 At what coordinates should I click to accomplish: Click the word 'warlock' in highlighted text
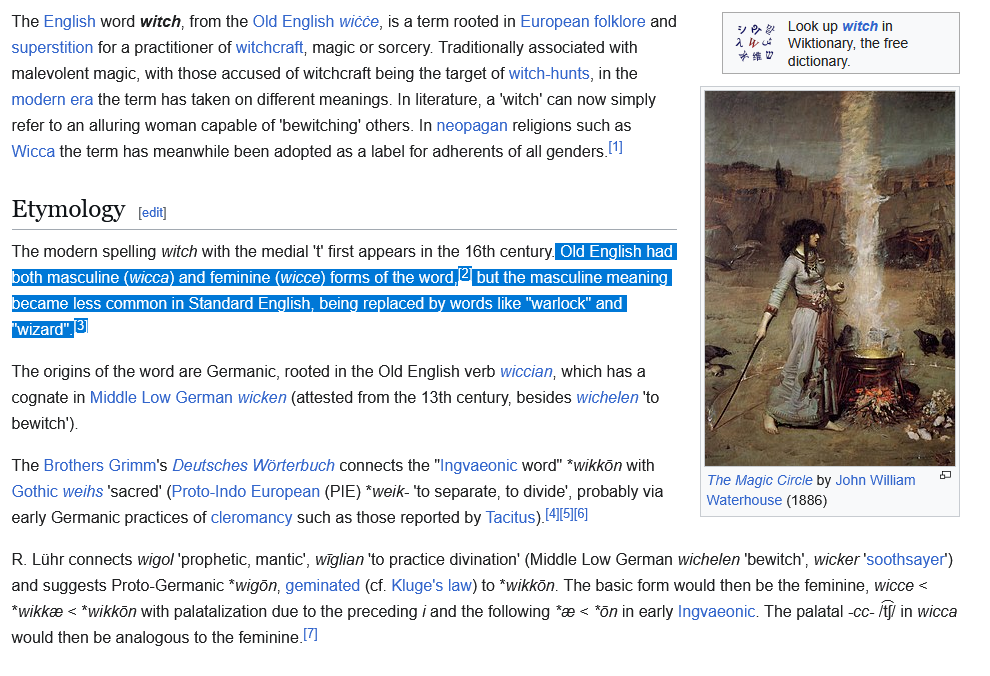pyautogui.click(x=557, y=303)
